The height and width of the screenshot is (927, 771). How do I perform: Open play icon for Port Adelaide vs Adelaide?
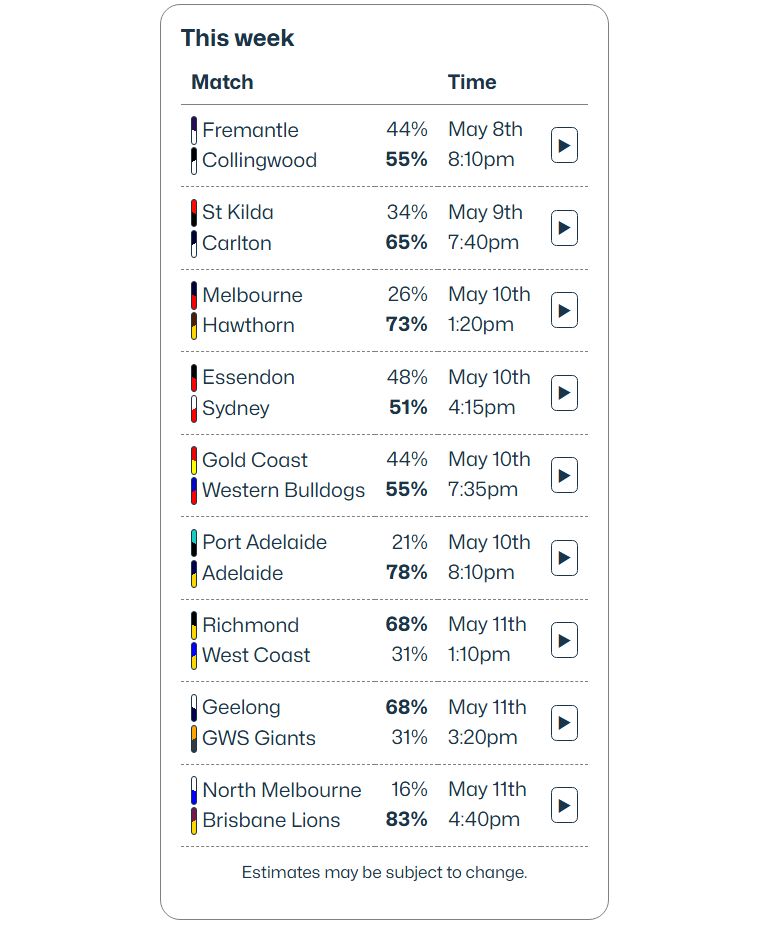pos(564,558)
